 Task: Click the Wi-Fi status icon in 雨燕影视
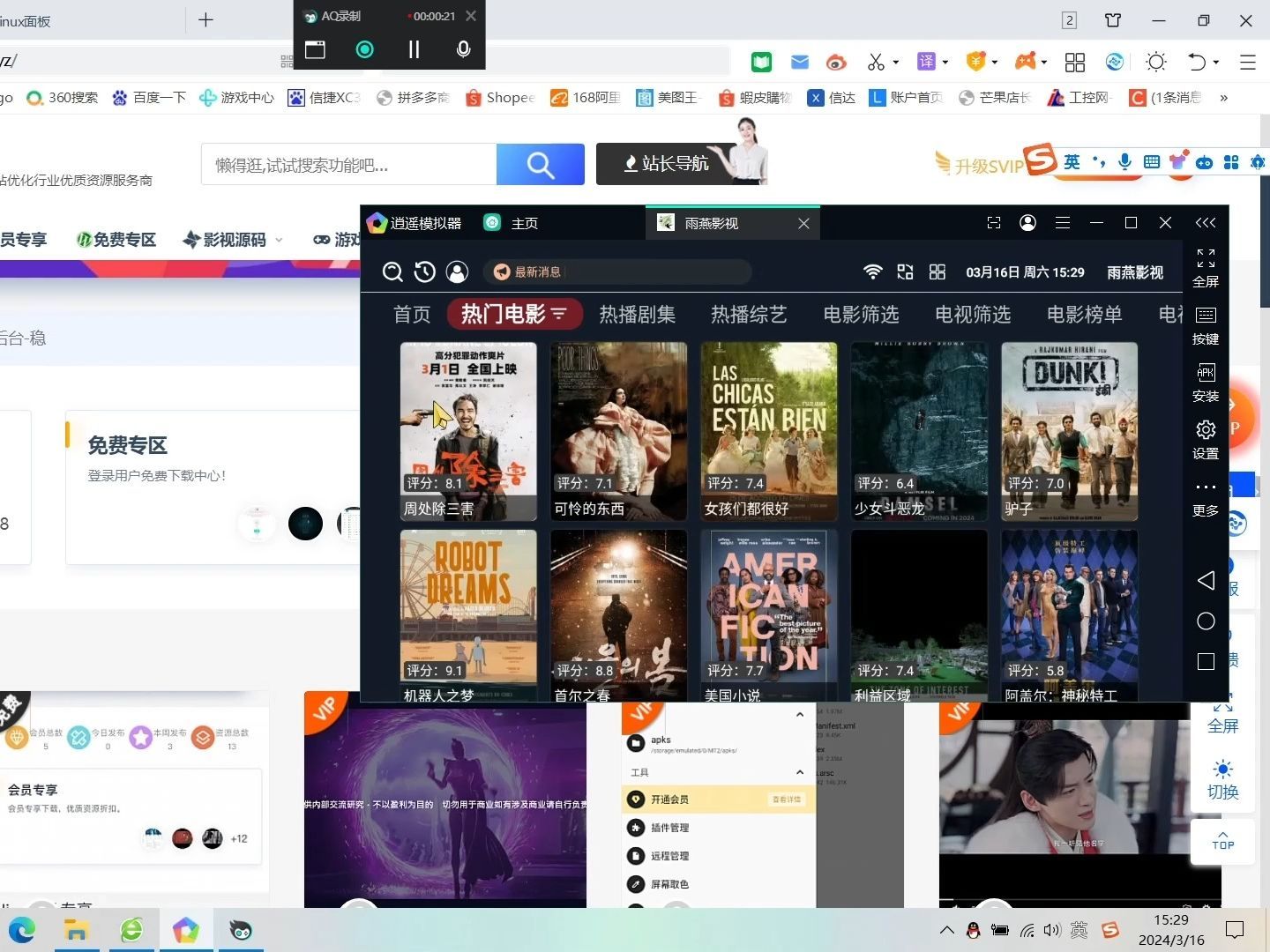pos(872,271)
